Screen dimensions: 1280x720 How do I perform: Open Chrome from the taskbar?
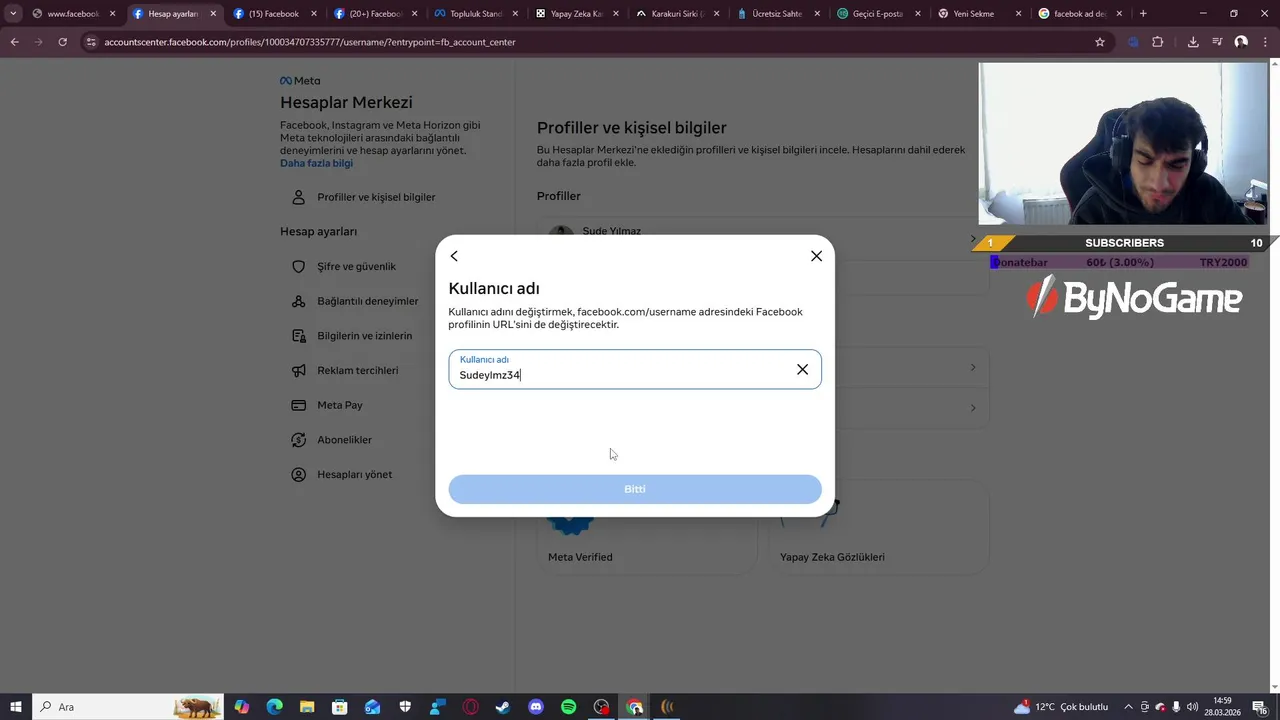(634, 707)
